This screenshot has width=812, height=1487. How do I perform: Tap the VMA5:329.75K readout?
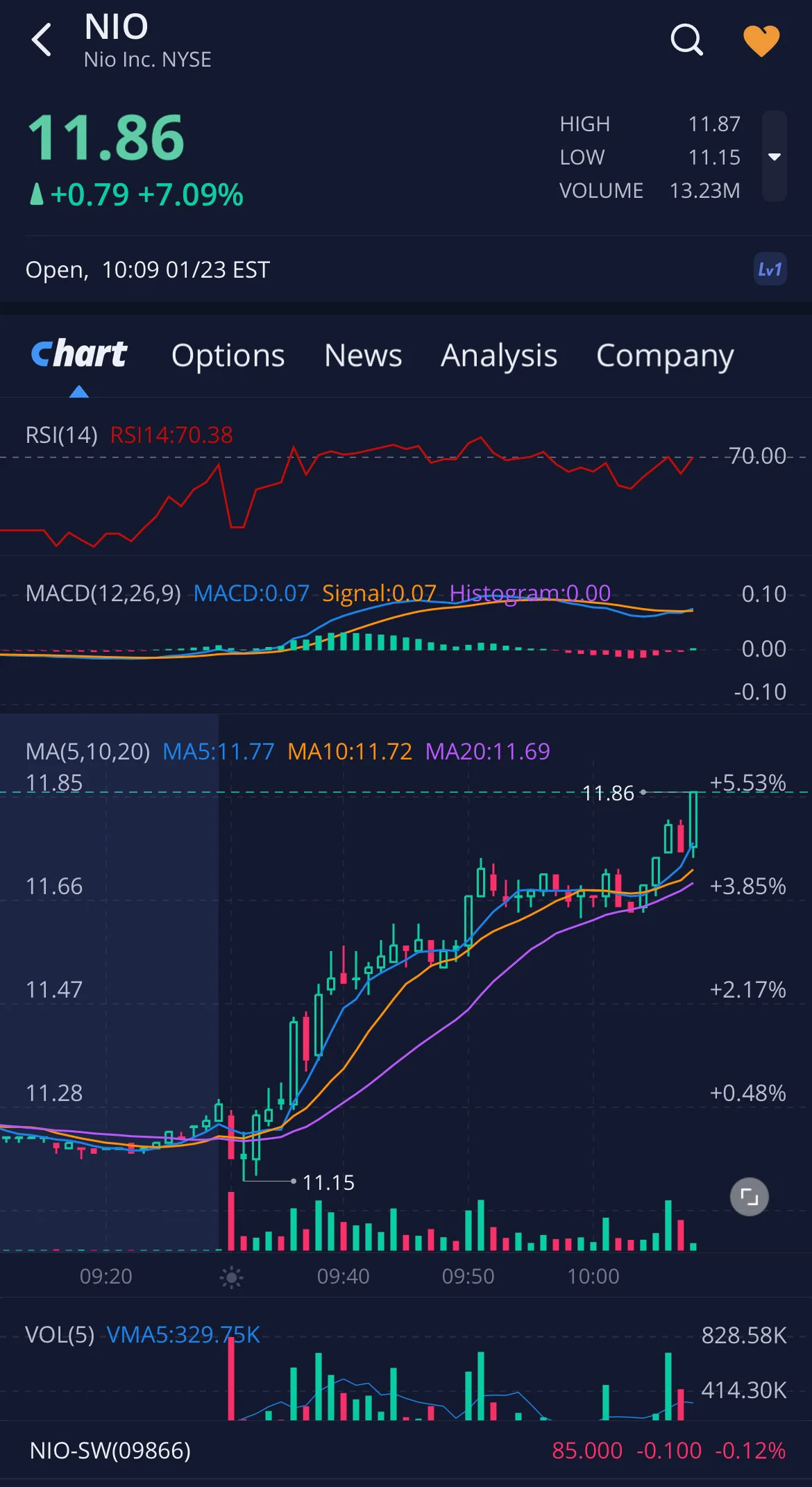pyautogui.click(x=183, y=1335)
